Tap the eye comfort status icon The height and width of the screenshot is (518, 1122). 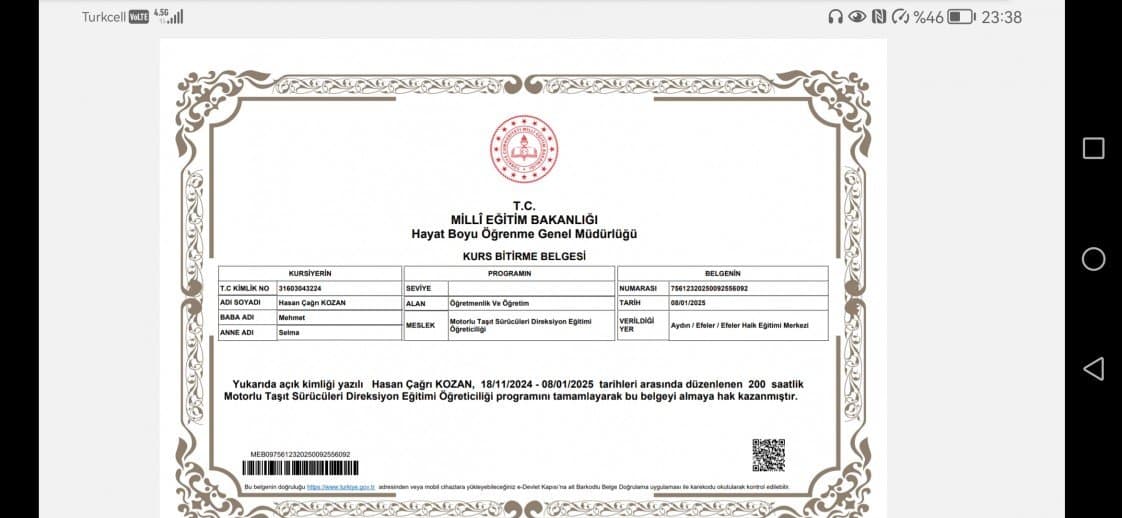tap(857, 16)
